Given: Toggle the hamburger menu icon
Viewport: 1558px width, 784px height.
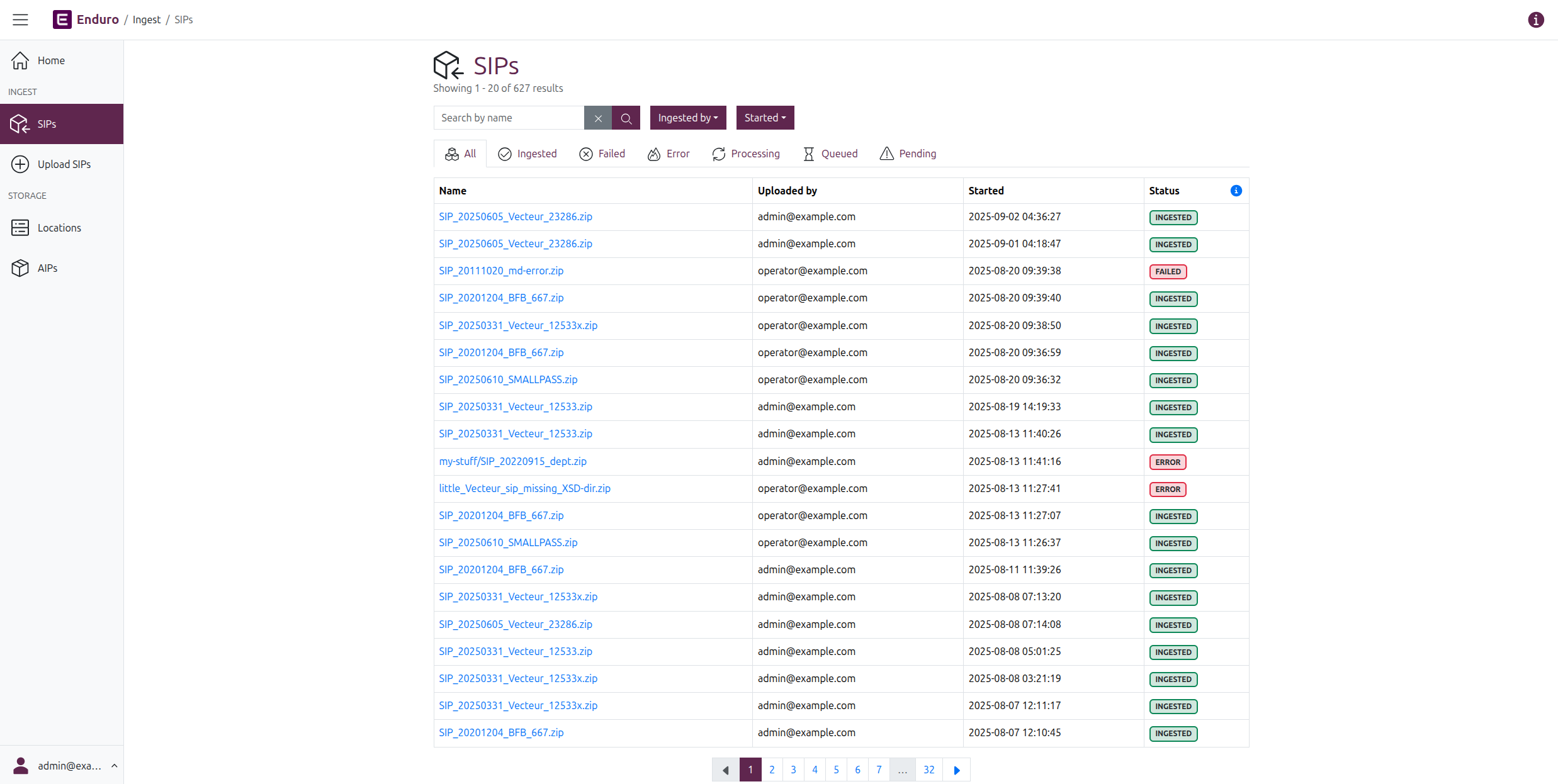Looking at the screenshot, I should click(x=20, y=20).
